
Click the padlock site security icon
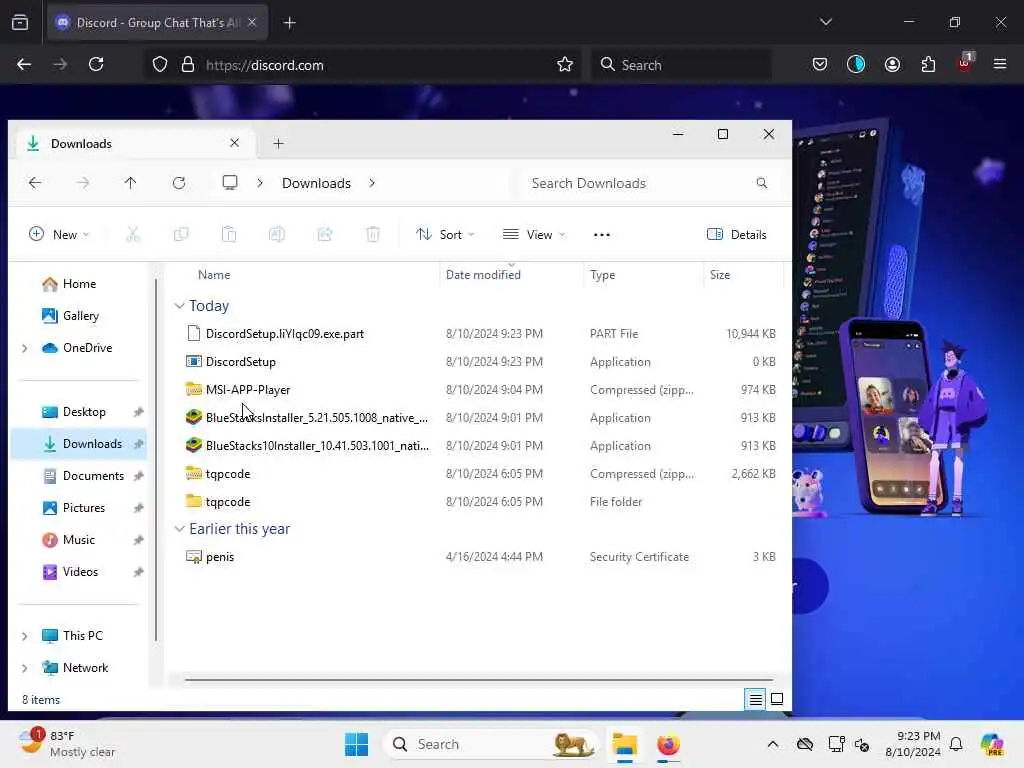click(x=188, y=64)
